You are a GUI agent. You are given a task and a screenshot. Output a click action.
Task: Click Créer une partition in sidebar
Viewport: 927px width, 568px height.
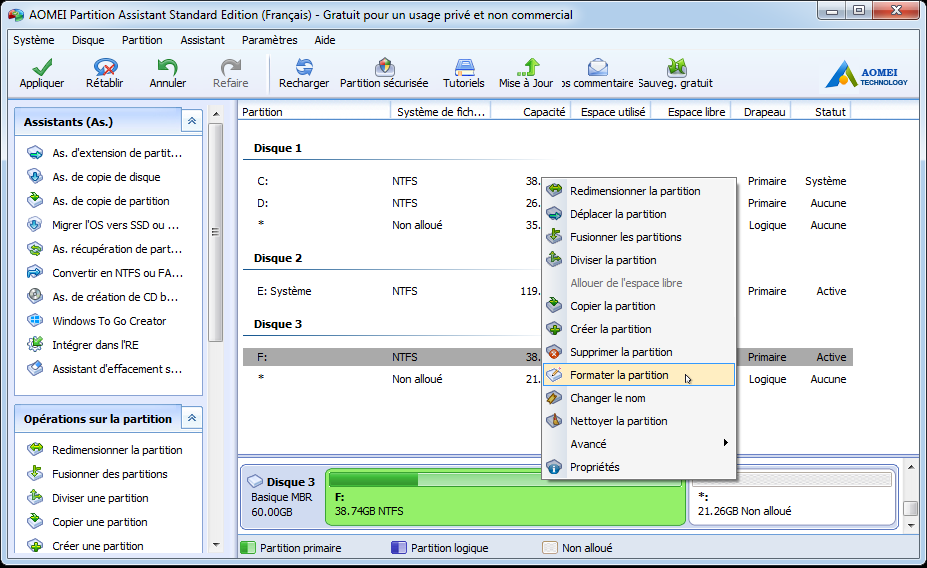86,546
